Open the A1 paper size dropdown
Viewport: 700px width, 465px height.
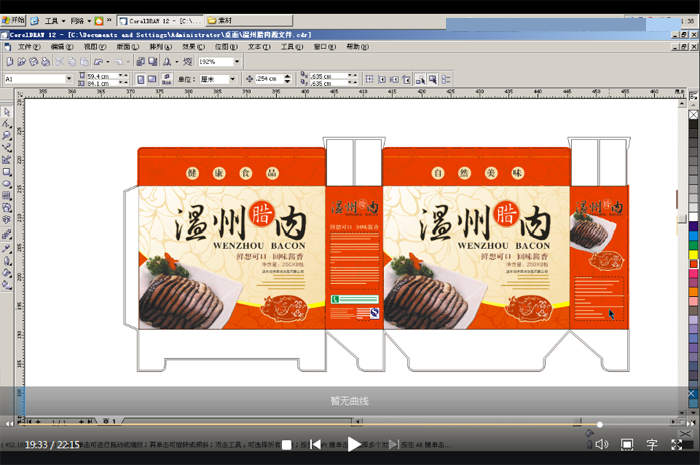[x=69, y=78]
